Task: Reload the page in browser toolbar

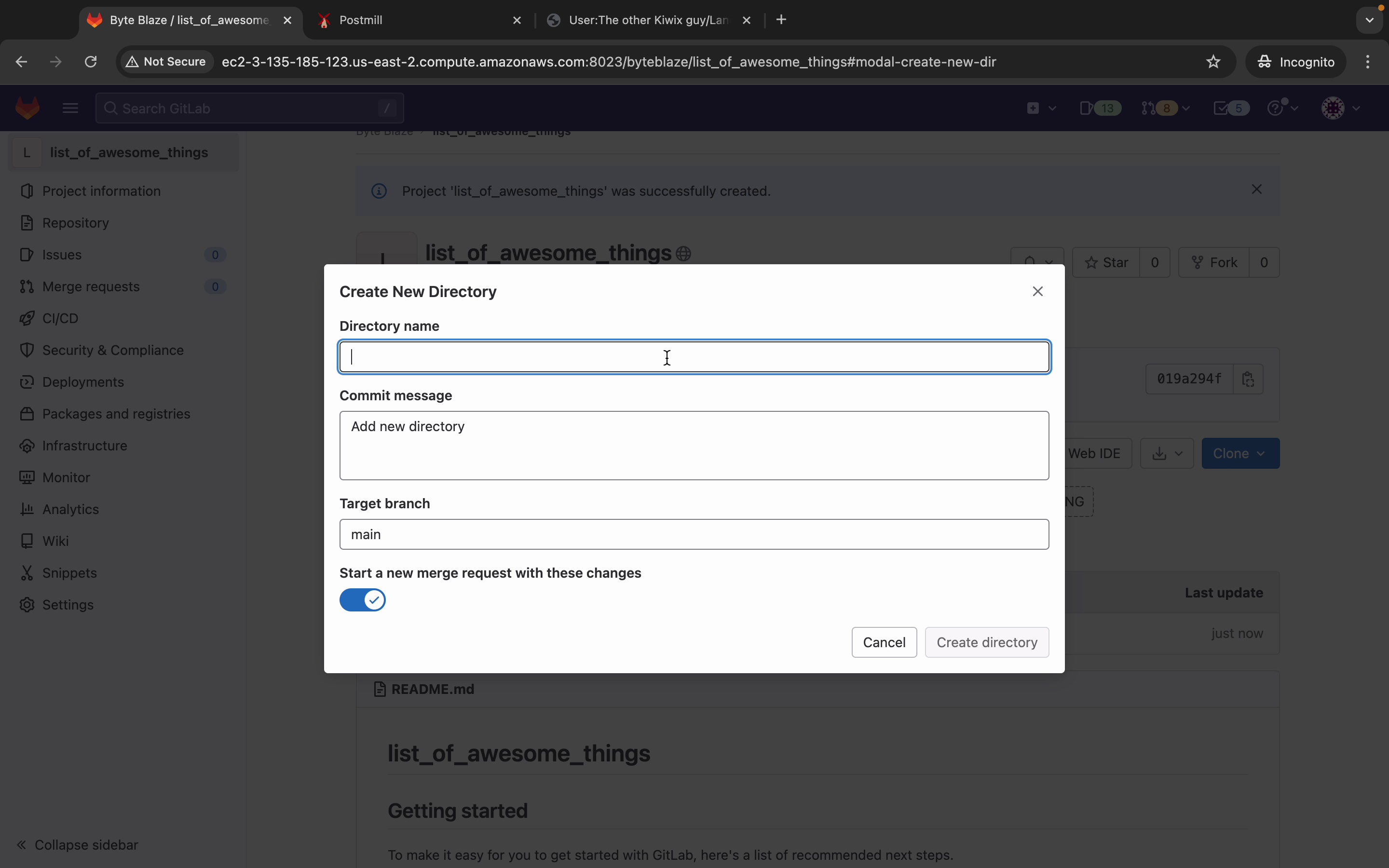Action: click(91, 62)
